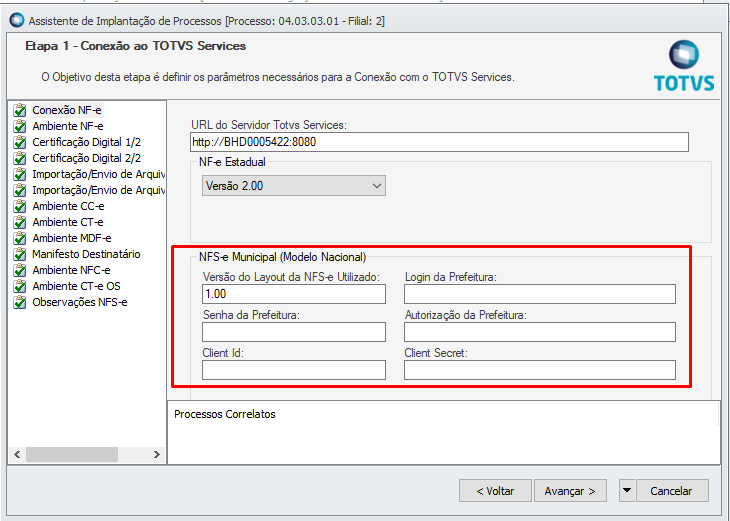
Task: Click the NFS-e Municipal (Modelo Nacional) label
Action: 283,257
